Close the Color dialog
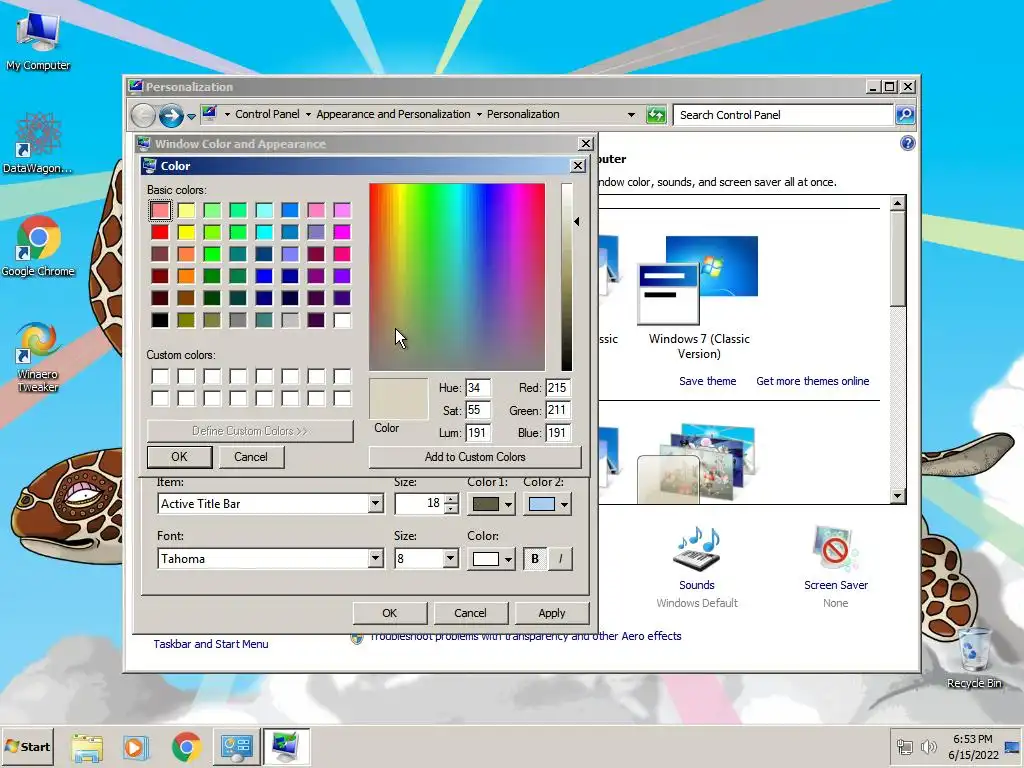This screenshot has width=1024, height=768. click(x=578, y=166)
